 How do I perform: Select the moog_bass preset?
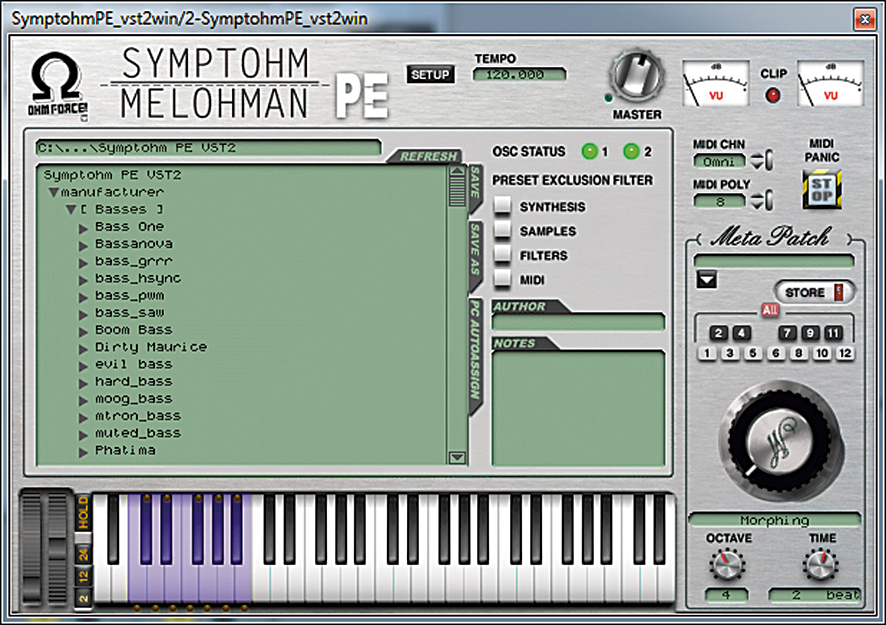coord(133,398)
